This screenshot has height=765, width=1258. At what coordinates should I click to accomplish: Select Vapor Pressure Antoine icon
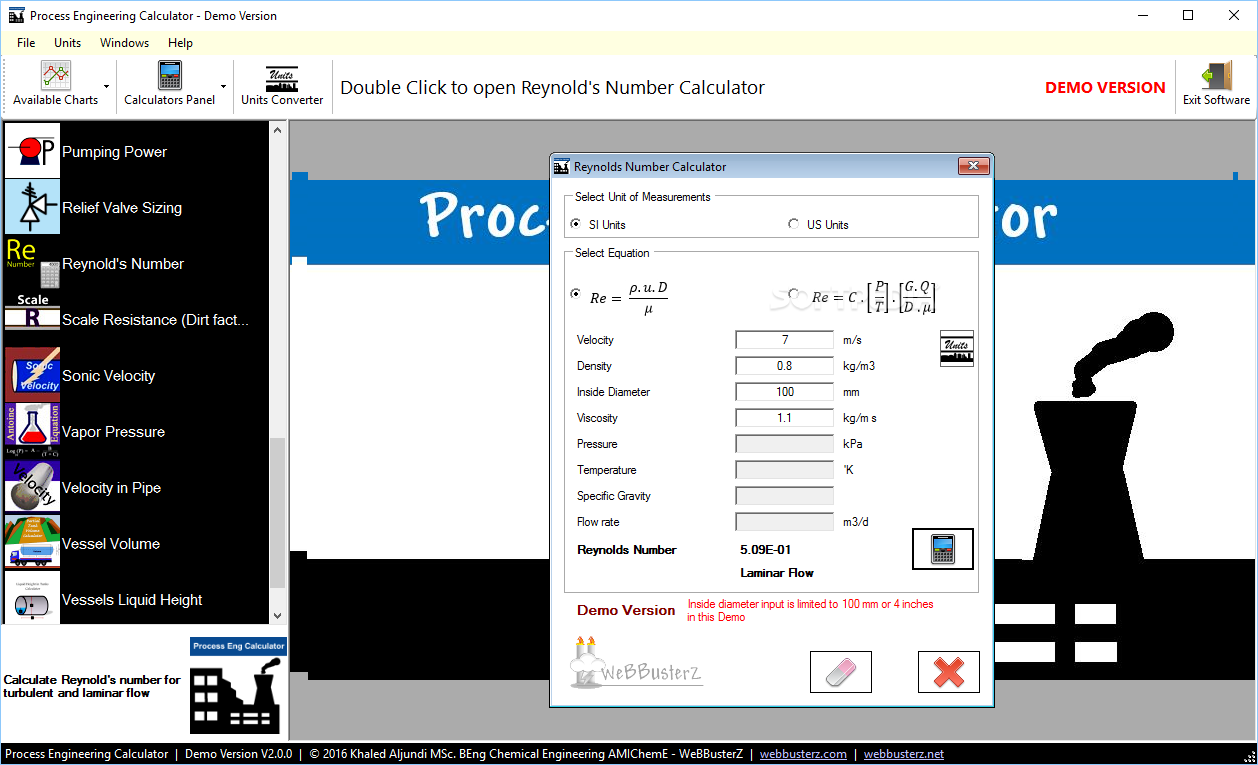pos(33,432)
